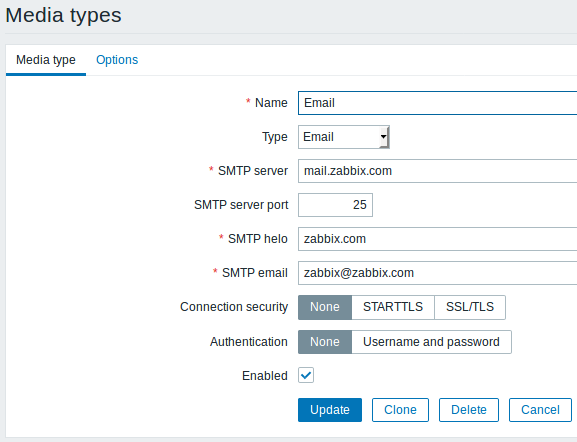Click the Type combo box showing Email

pyautogui.click(x=344, y=137)
